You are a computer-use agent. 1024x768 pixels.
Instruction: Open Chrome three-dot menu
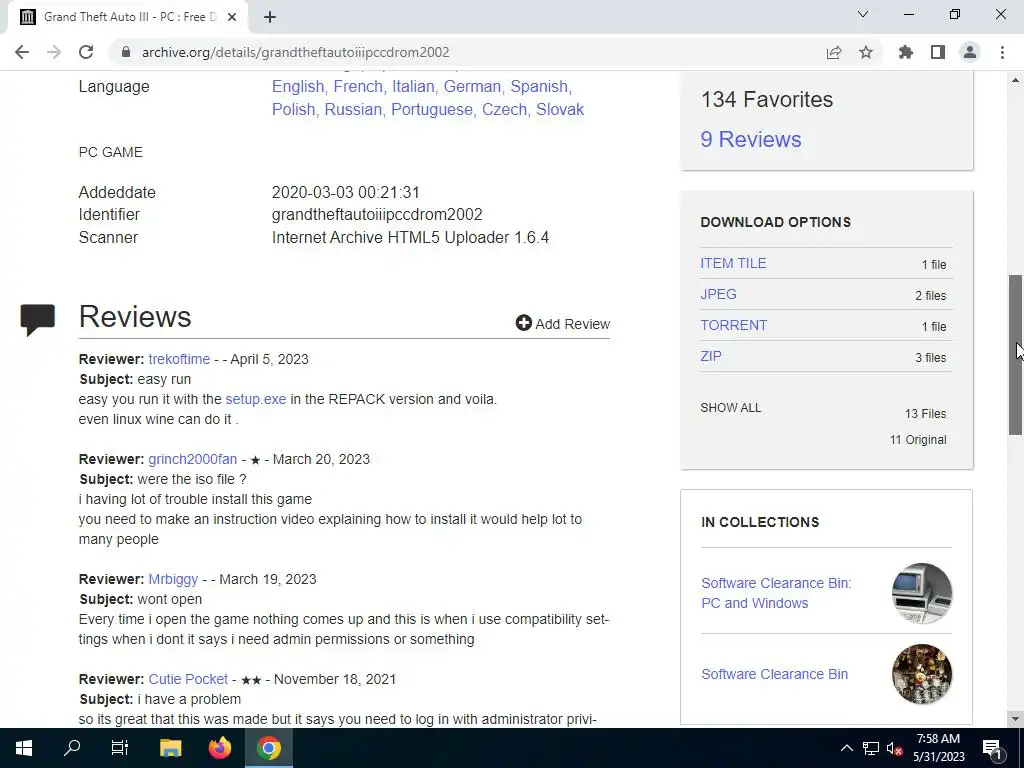(1002, 52)
